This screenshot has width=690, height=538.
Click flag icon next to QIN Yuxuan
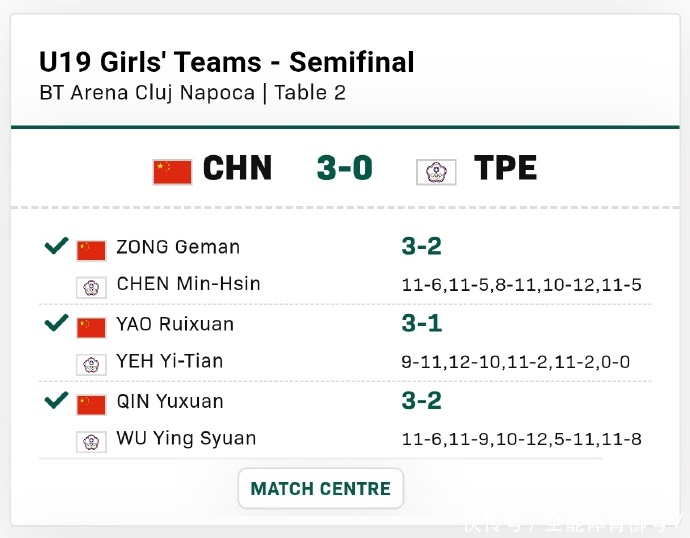pyautogui.click(x=91, y=403)
